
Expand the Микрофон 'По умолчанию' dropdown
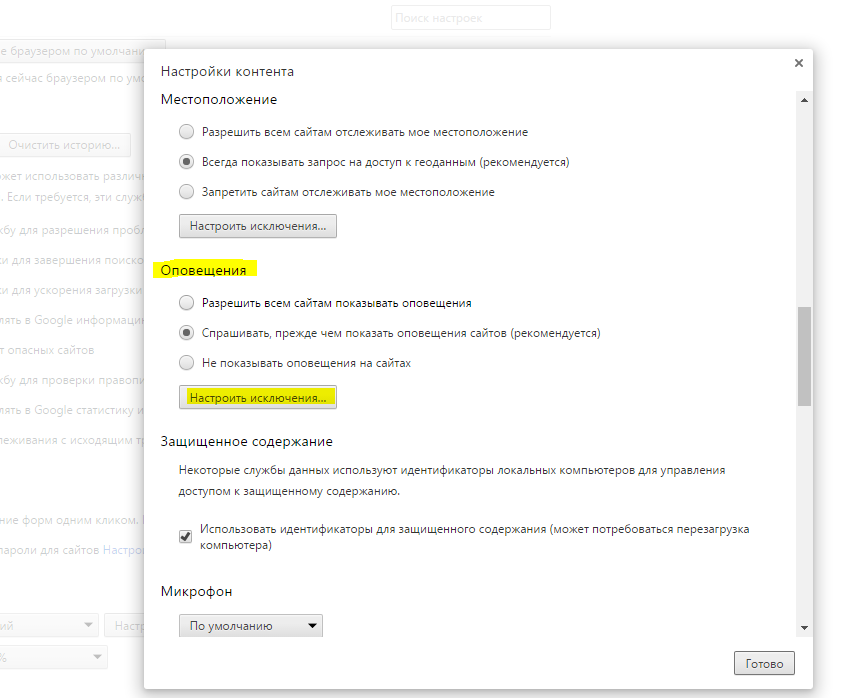point(250,627)
